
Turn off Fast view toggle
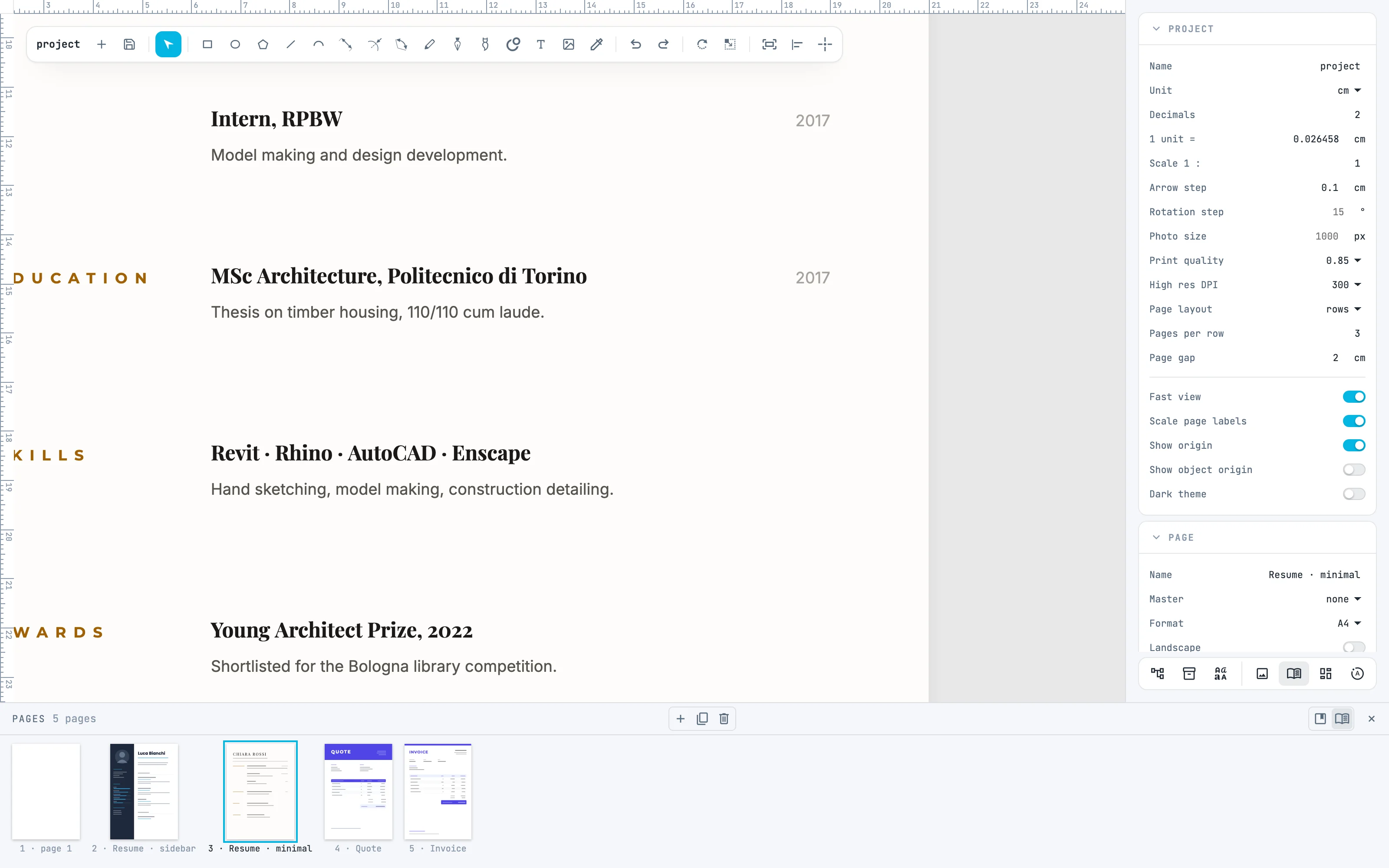(x=1353, y=397)
